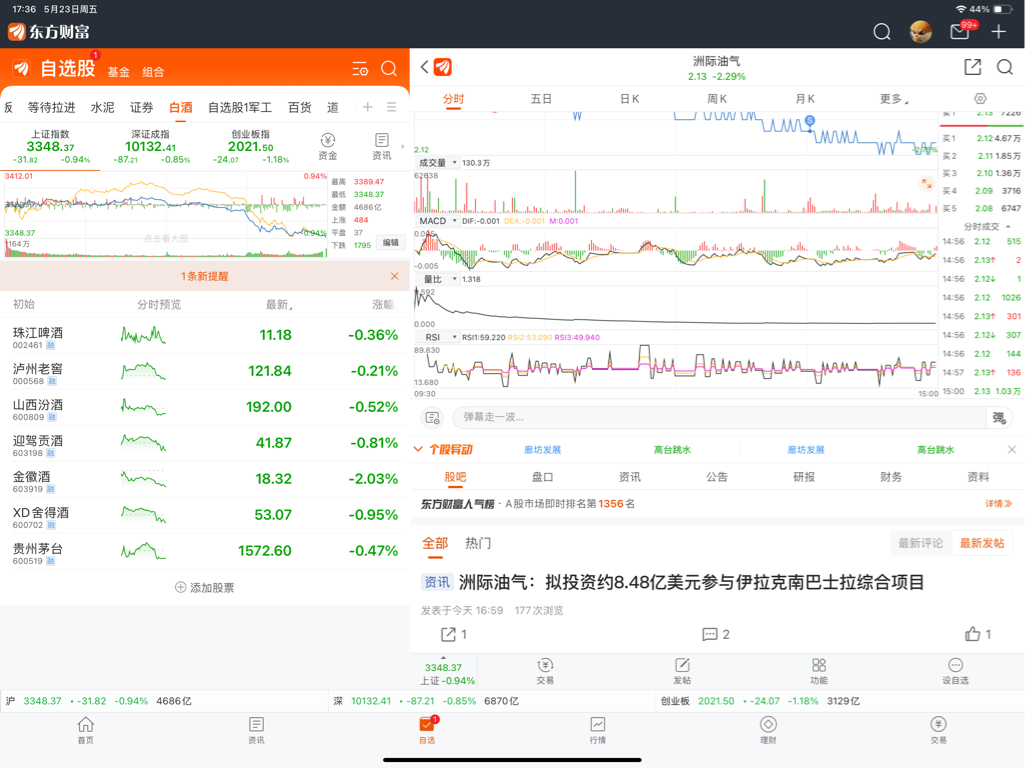The height and width of the screenshot is (768, 1025).
Task: Open the 泸州老窖 watchlist row
Action: click(x=205, y=371)
